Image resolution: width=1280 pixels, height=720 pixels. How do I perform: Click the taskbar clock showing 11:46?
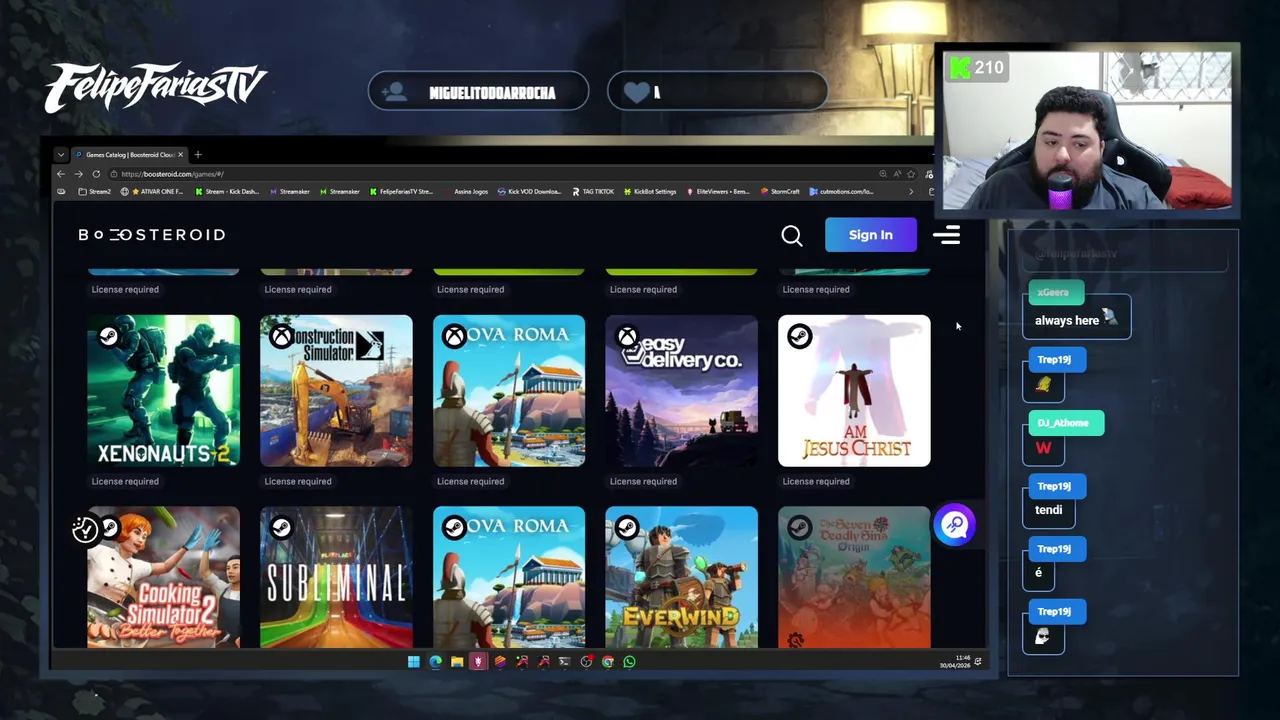(955, 661)
